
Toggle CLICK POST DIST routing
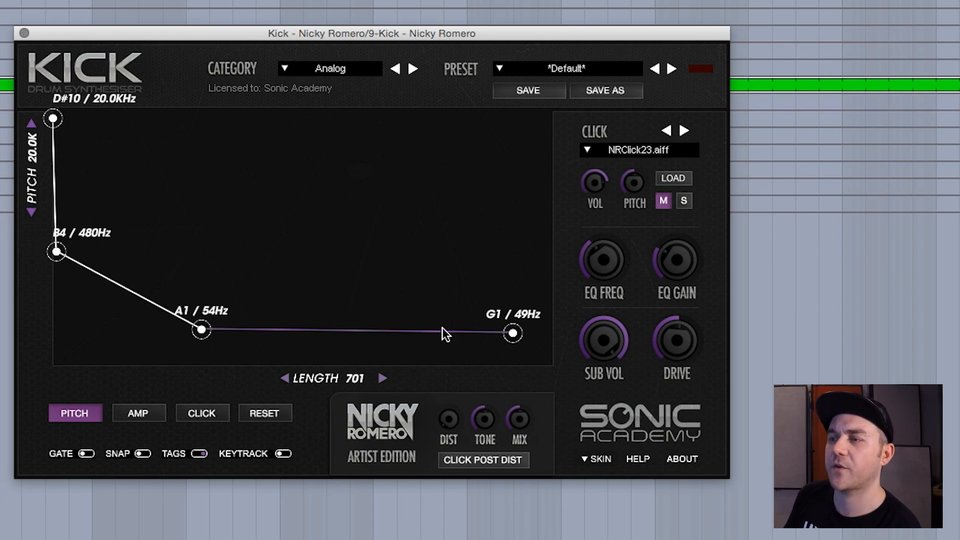click(483, 460)
